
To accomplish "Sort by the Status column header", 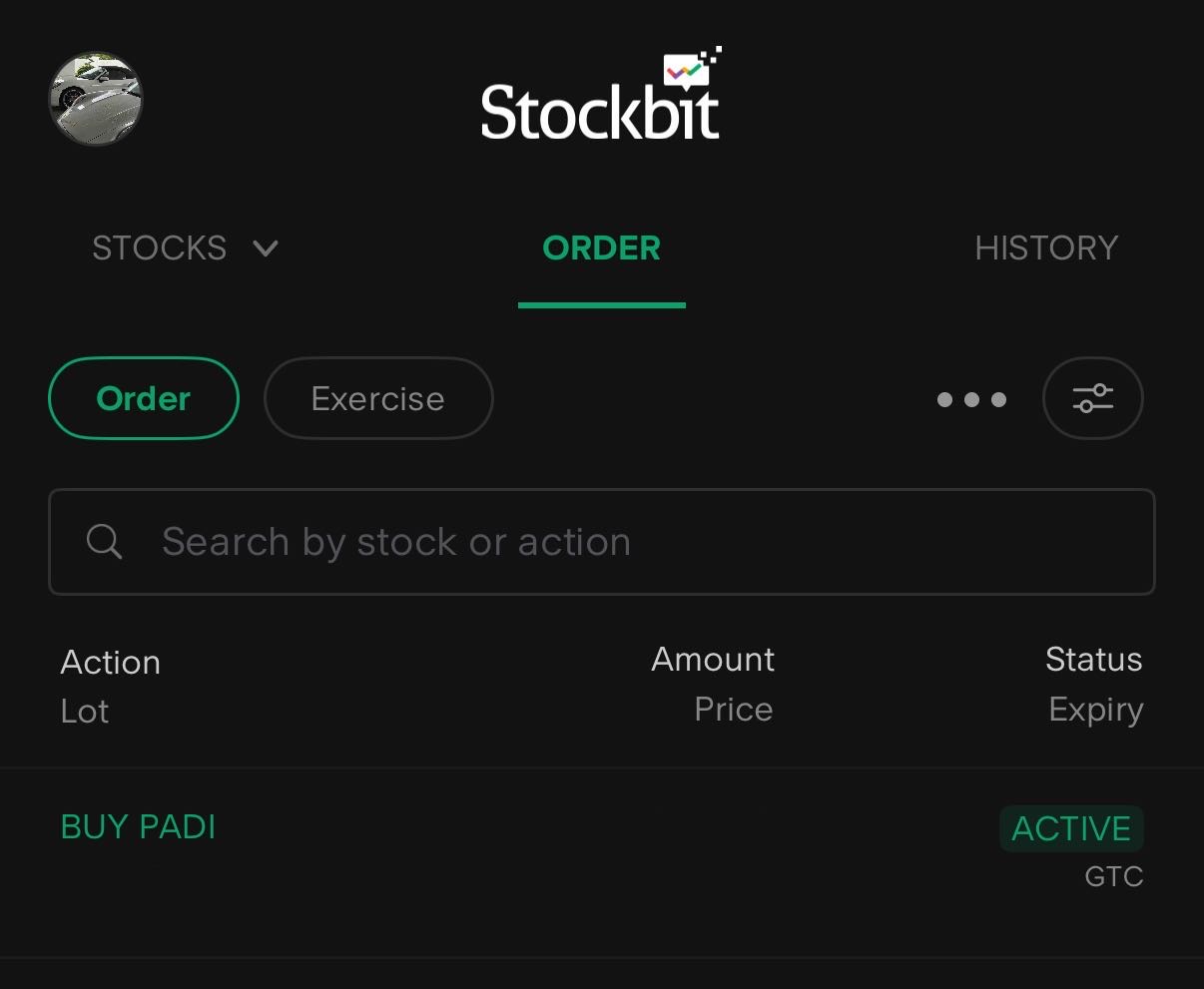I will click(1093, 660).
